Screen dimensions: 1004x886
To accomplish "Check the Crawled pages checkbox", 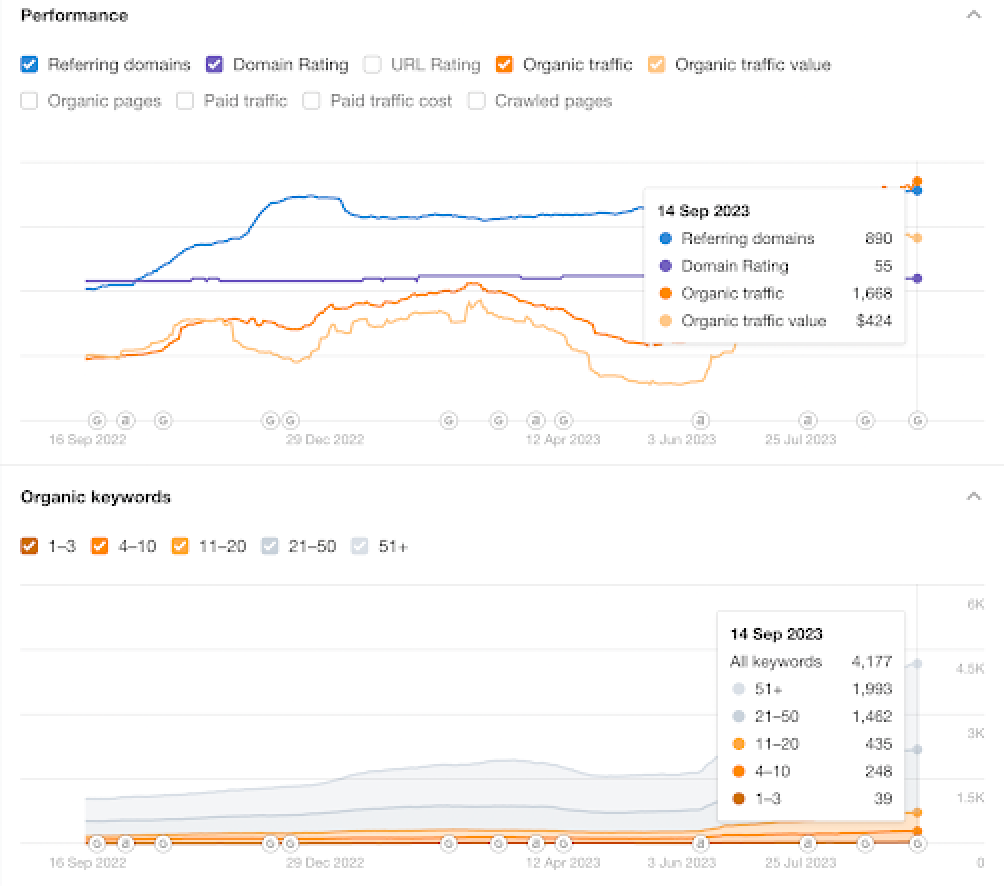I will (477, 101).
